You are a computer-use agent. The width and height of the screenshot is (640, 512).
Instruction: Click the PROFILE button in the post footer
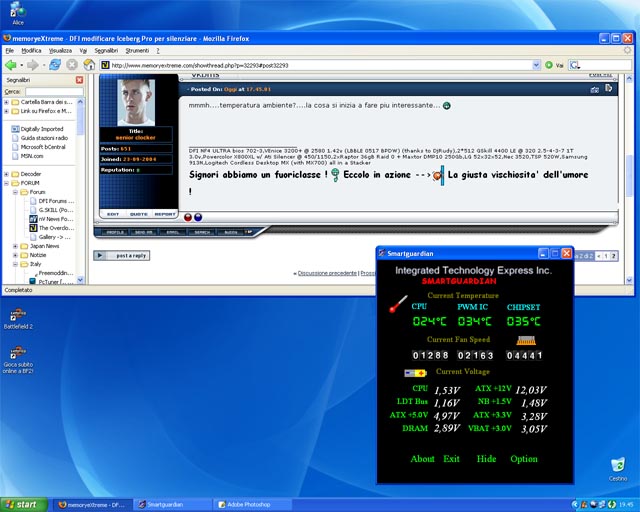tap(115, 232)
